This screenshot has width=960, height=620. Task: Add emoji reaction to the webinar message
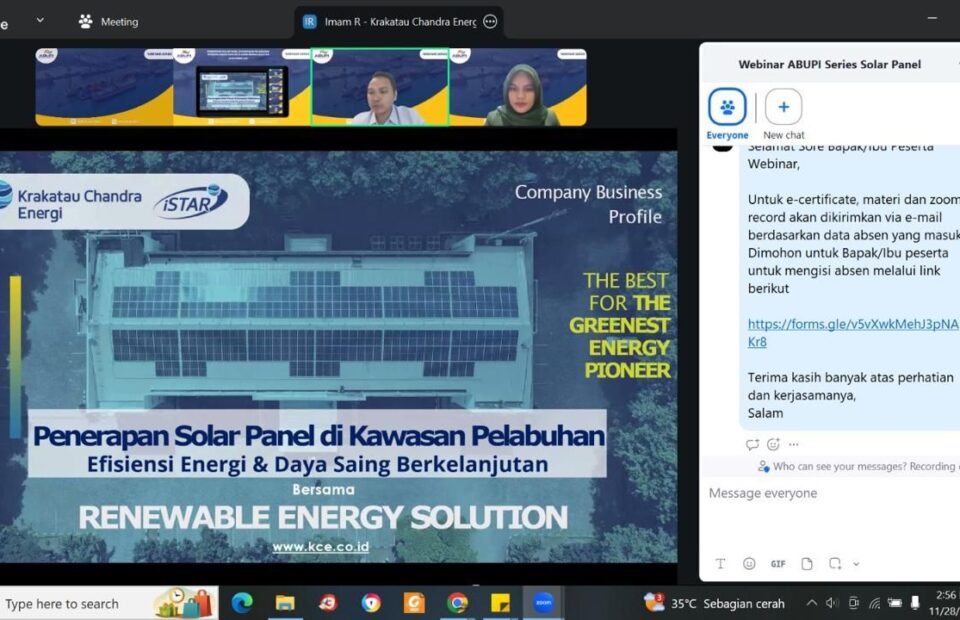(x=773, y=444)
